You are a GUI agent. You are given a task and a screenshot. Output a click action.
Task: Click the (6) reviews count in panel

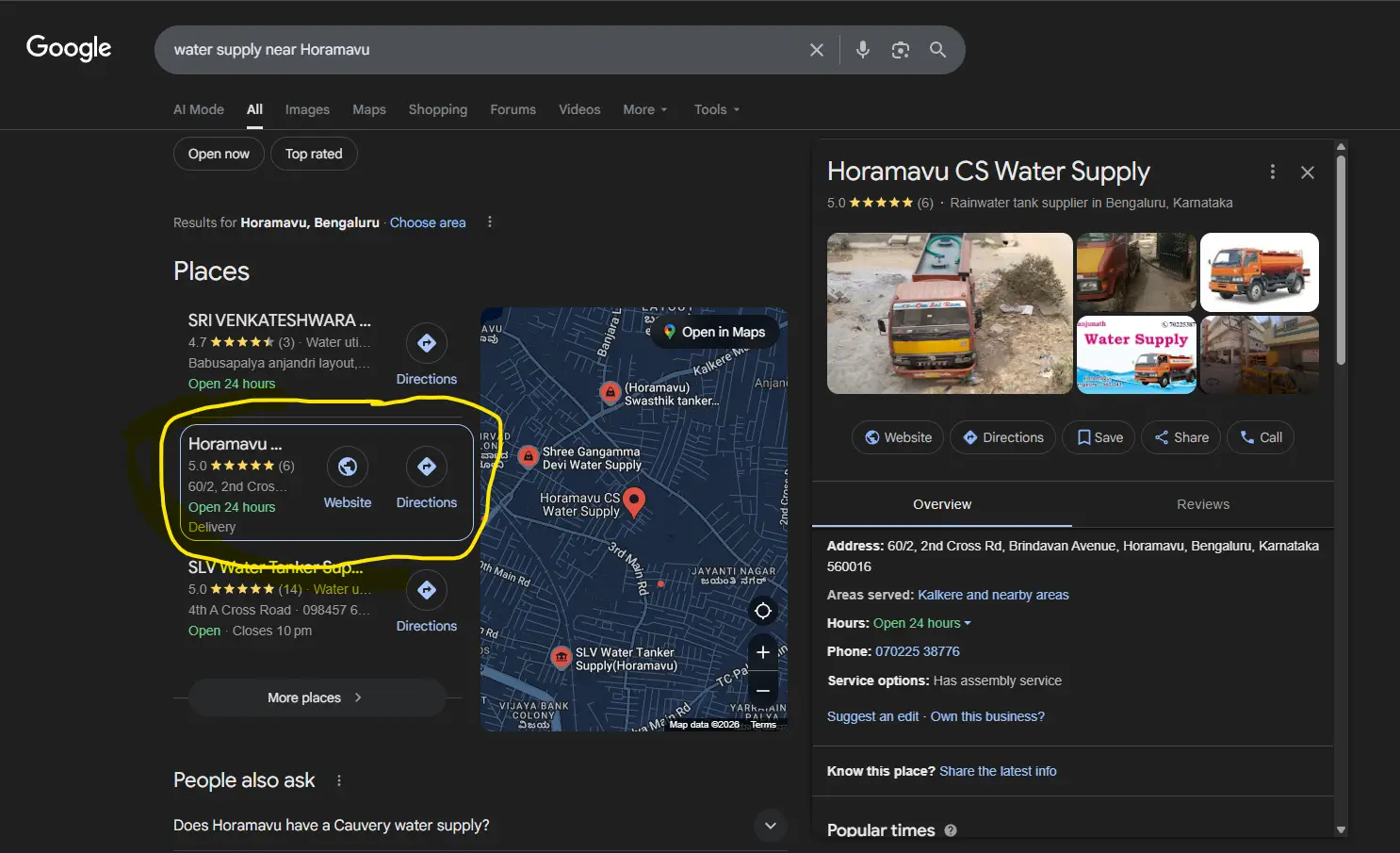pos(925,203)
